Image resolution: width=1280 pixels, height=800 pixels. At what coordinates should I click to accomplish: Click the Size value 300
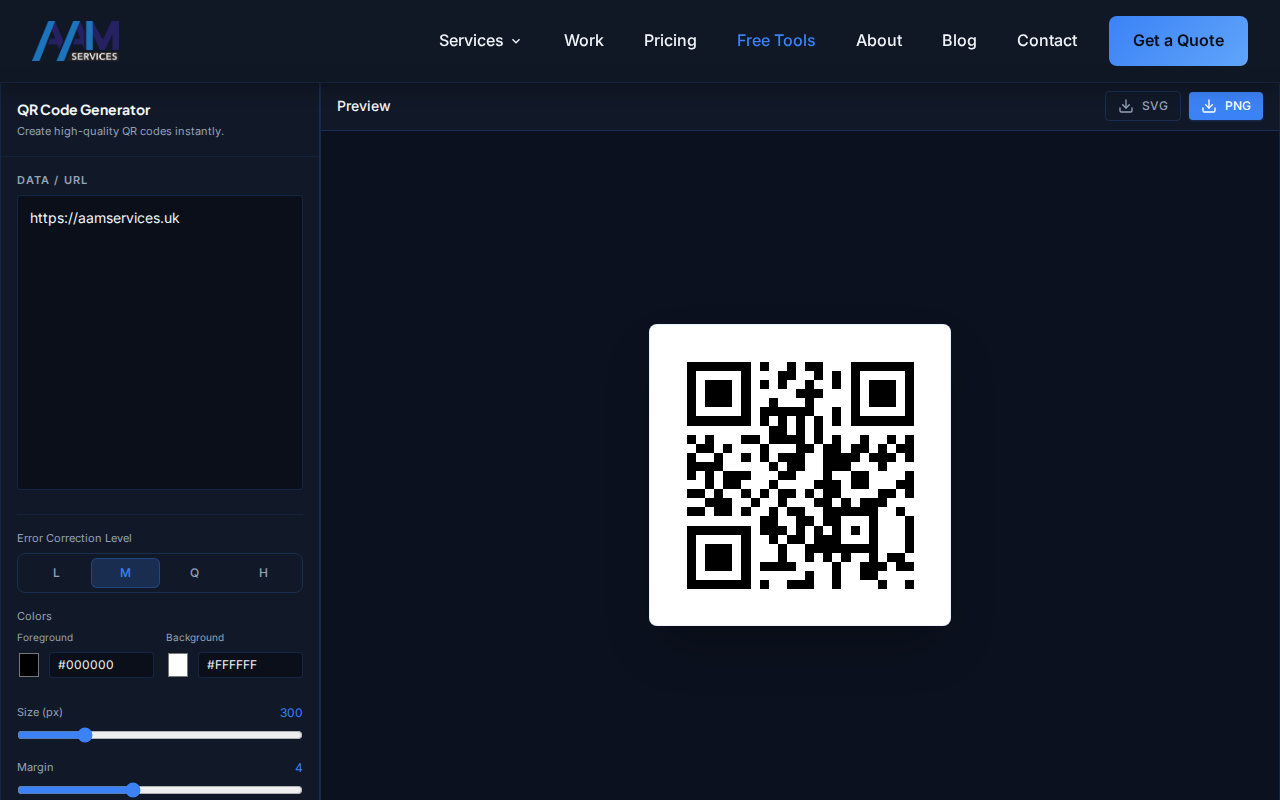tap(291, 713)
